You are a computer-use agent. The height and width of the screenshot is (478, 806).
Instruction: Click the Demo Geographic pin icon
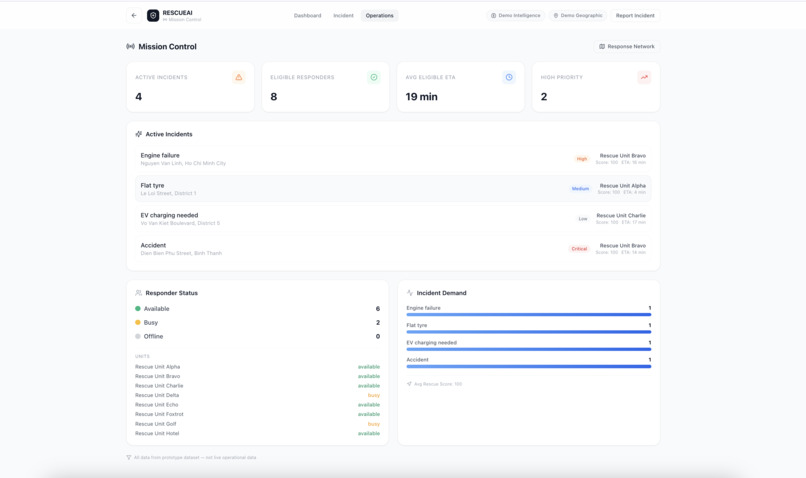[556, 15]
